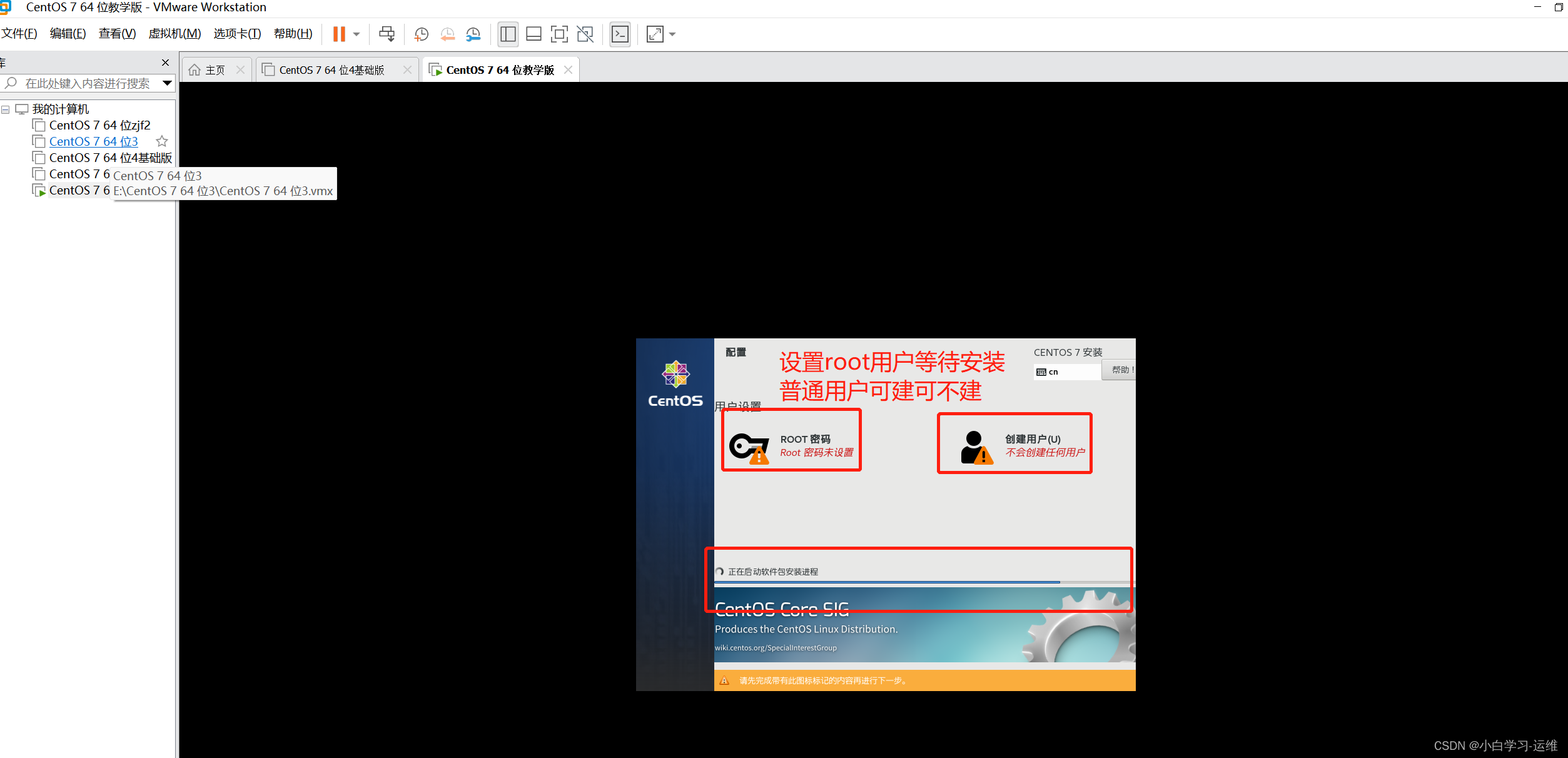
Task: Click the VMware Workstation title bar icon
Action: point(6,8)
